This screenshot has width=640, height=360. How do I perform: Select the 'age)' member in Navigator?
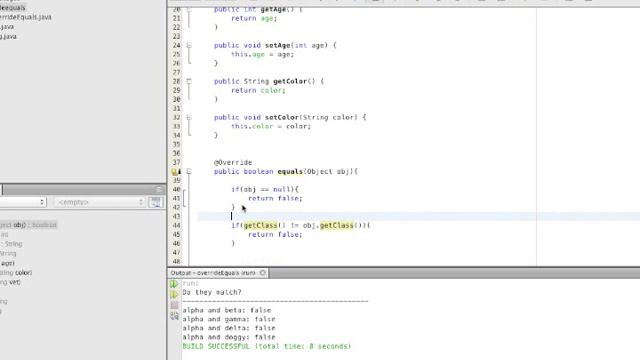[7, 263]
